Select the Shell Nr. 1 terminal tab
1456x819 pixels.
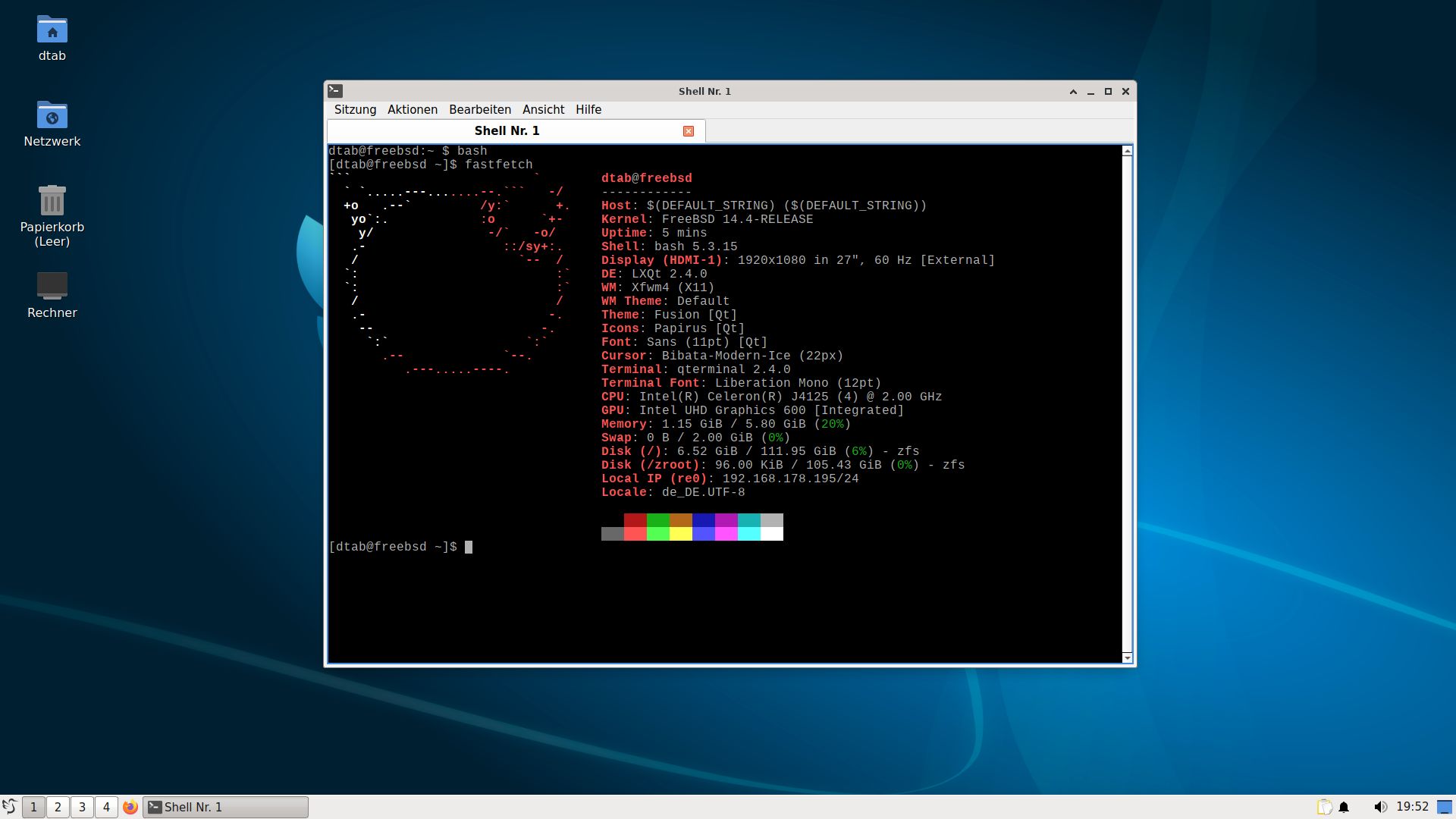(x=516, y=131)
